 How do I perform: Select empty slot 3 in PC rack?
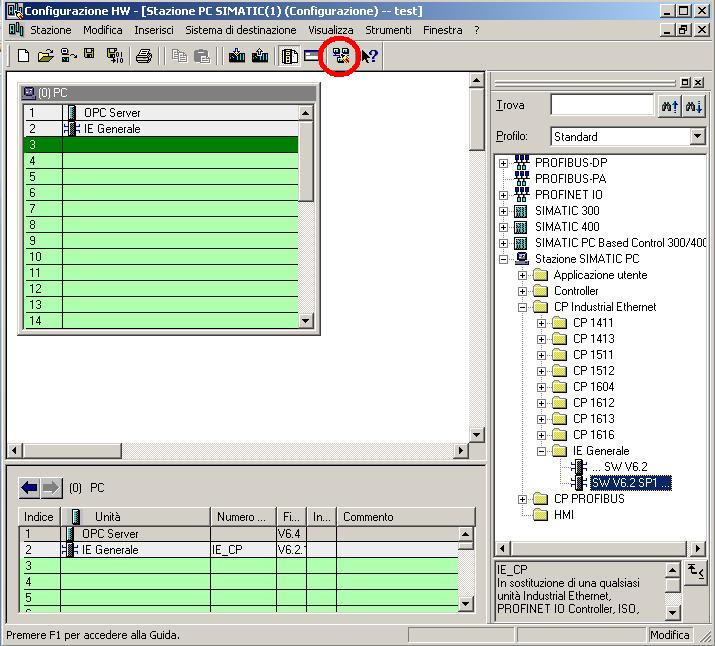click(x=161, y=145)
